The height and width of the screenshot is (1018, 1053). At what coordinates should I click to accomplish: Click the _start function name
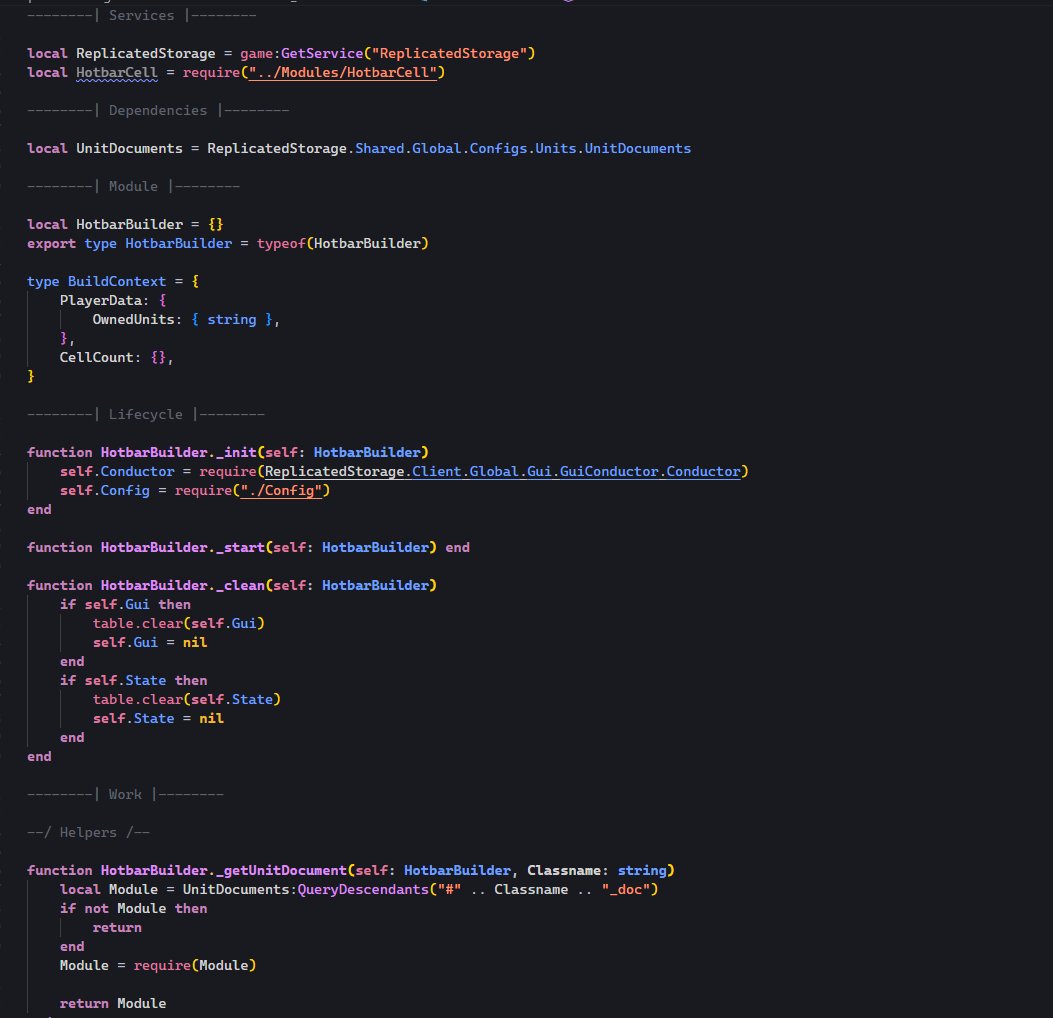[x=240, y=548]
